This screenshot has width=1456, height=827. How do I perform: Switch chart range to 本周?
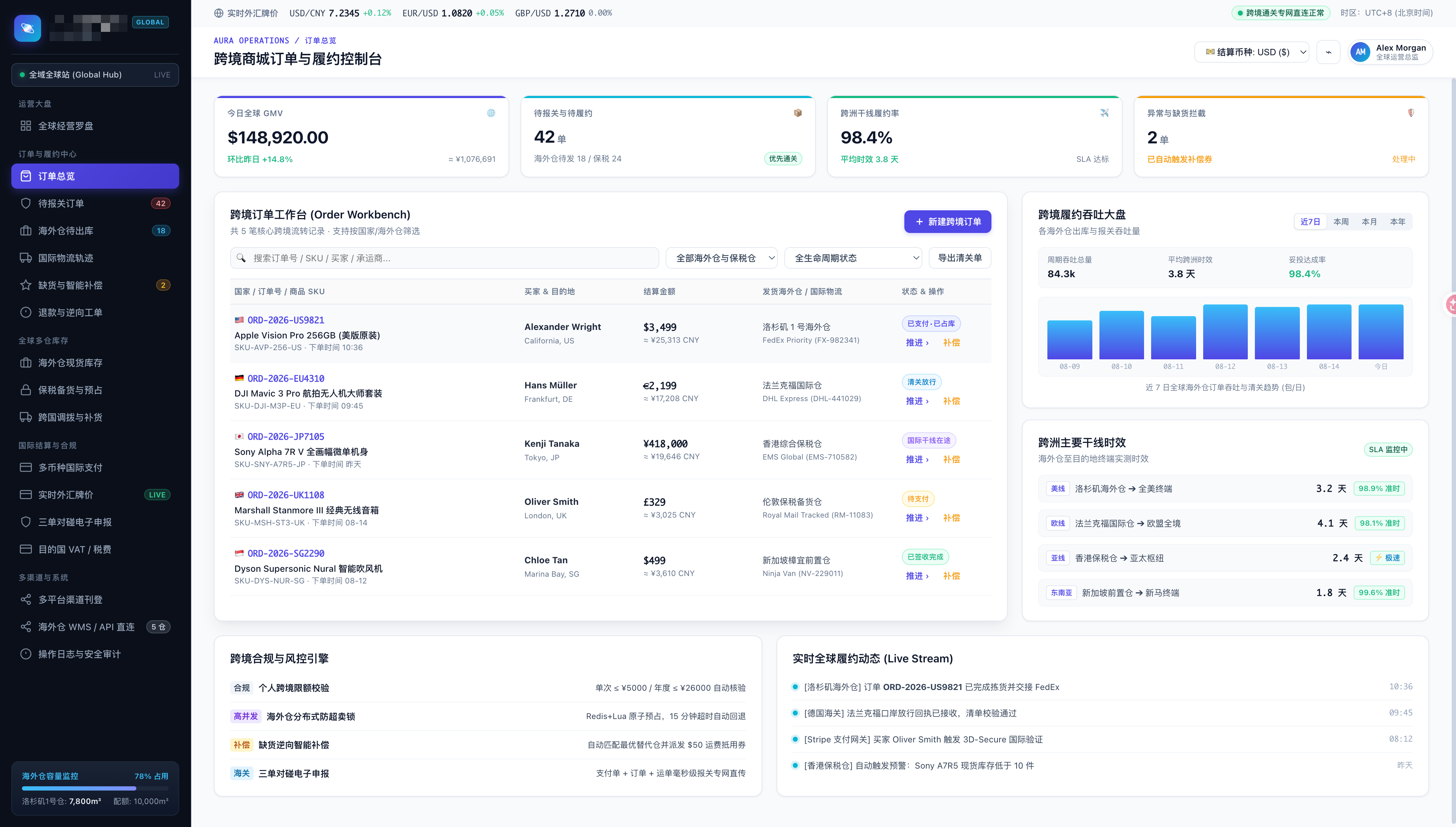coord(1341,222)
